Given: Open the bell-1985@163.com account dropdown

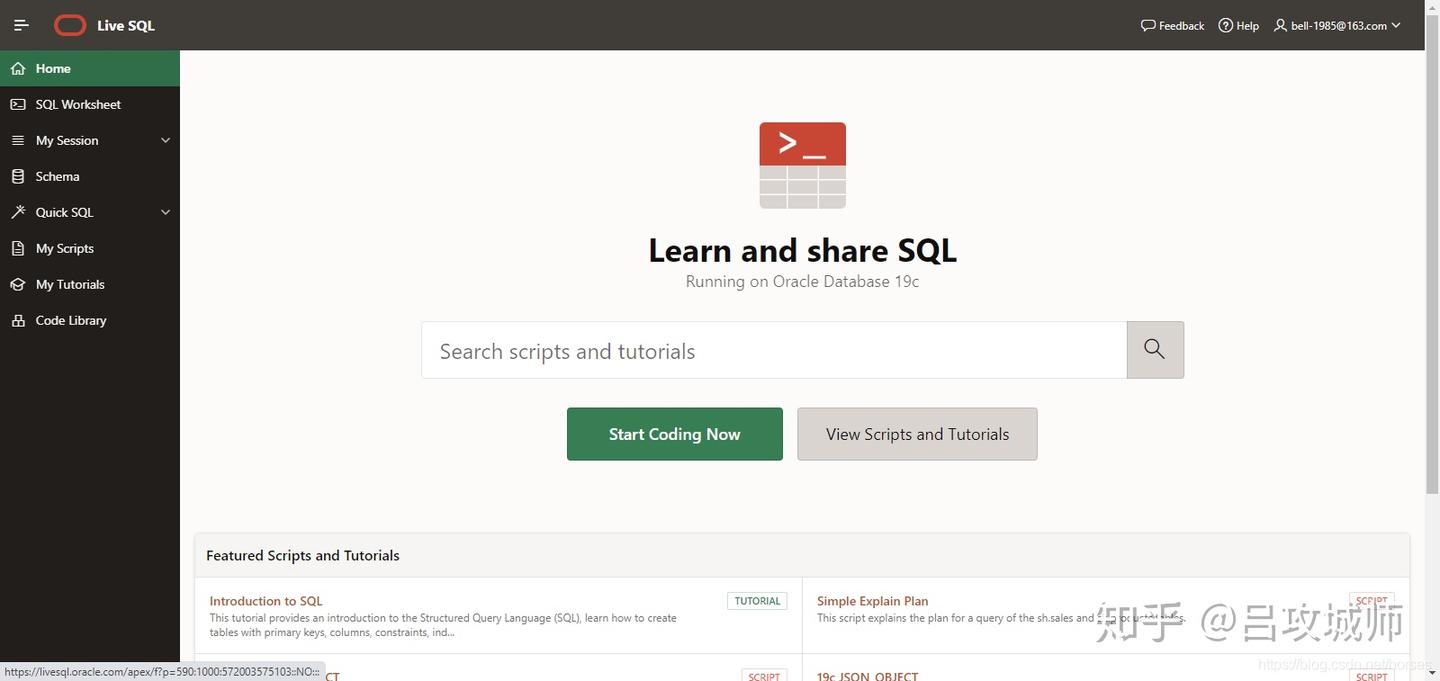Looking at the screenshot, I should [1337, 25].
